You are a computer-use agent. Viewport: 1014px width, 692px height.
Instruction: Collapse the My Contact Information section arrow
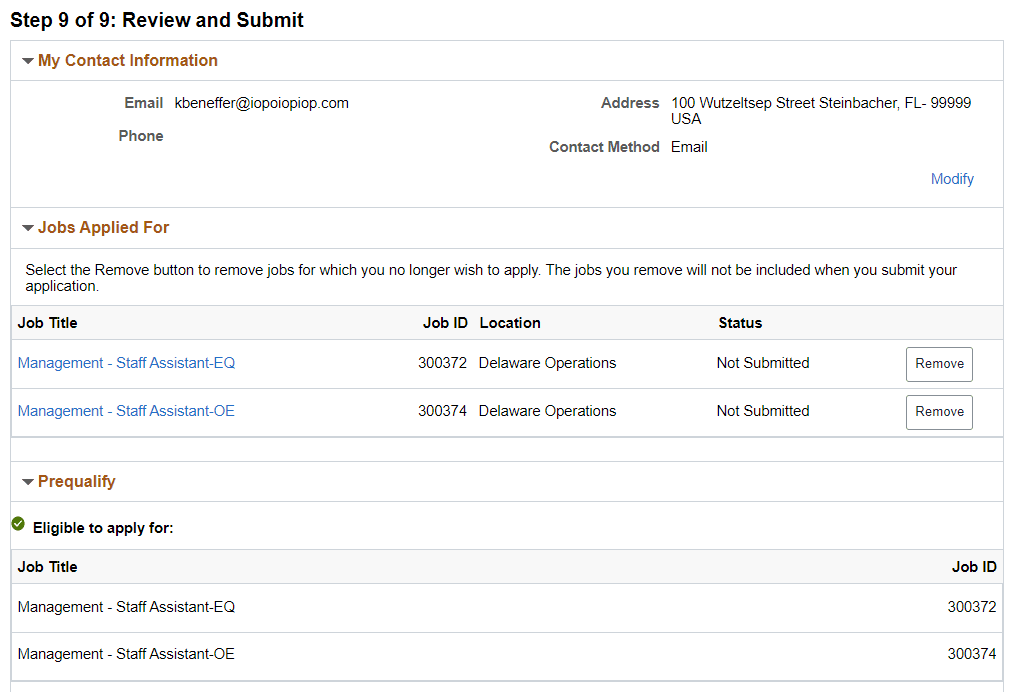point(28,61)
